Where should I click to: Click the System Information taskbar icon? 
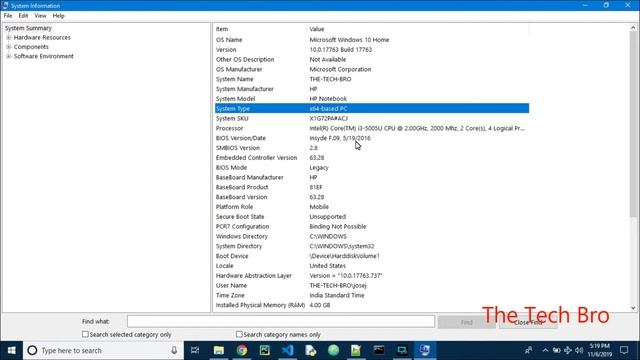point(424,350)
